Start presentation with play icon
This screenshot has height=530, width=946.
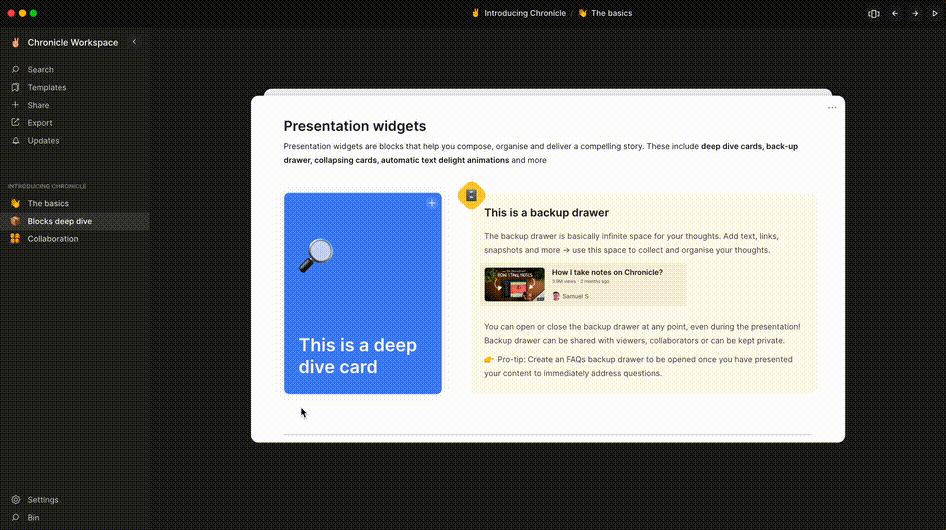coord(935,13)
